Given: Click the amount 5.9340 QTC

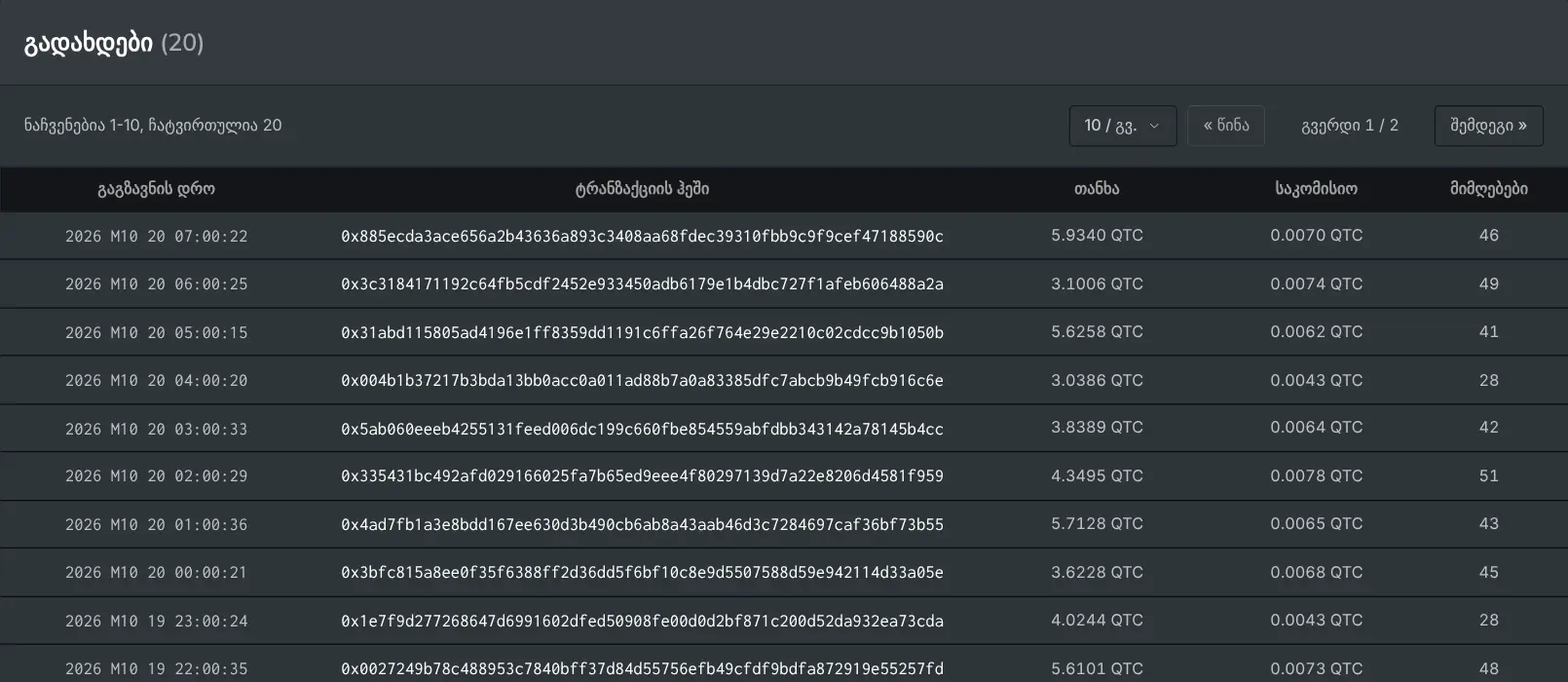Looking at the screenshot, I should 1097,236.
